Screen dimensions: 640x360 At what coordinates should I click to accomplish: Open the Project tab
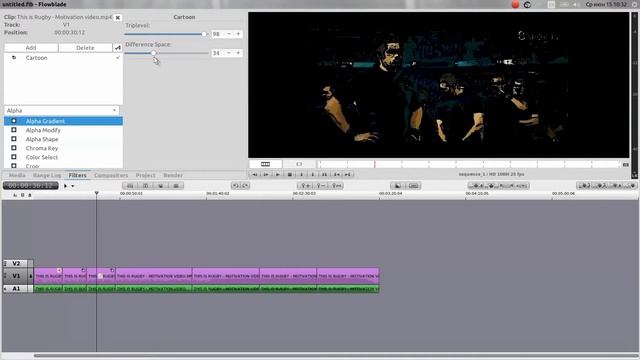point(145,175)
